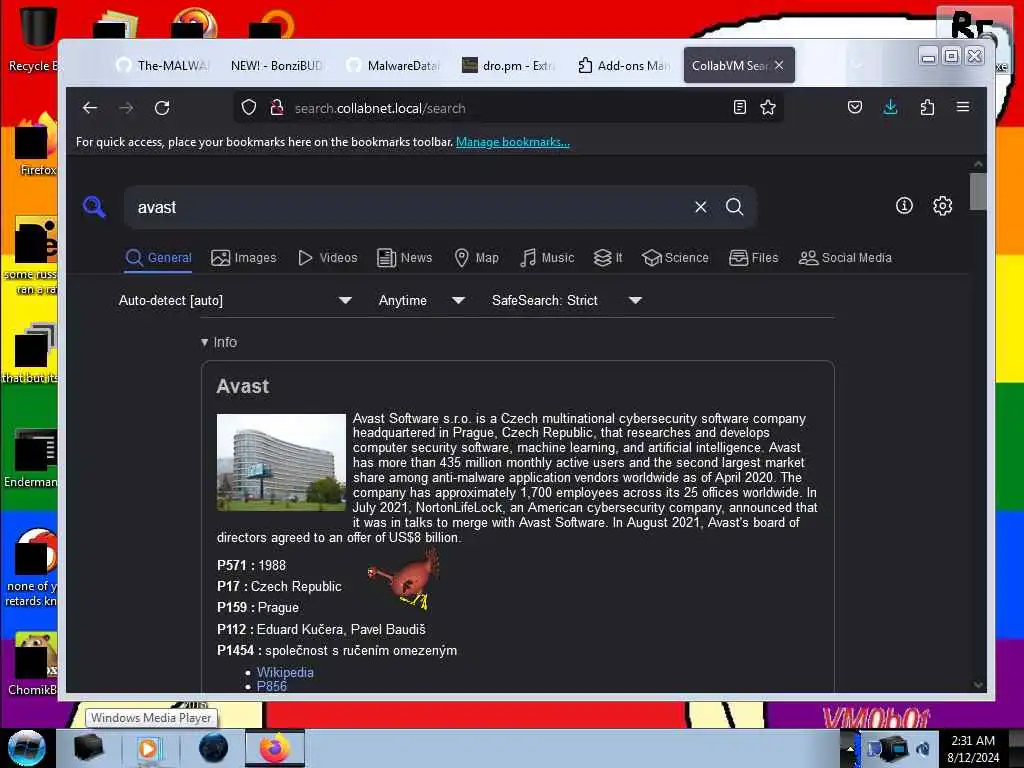Image resolution: width=1024 pixels, height=768 pixels.
Task: Open the Start menu orb
Action: click(27, 748)
